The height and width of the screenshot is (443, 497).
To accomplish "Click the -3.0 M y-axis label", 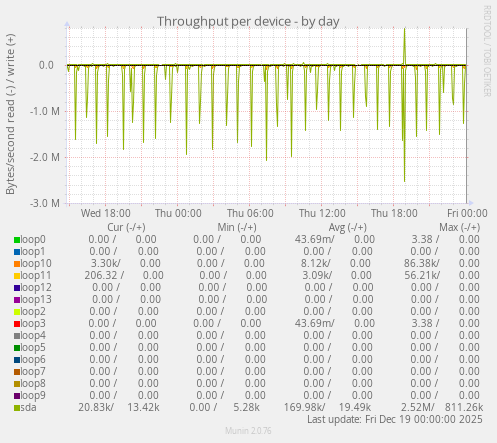I will (x=45, y=203).
